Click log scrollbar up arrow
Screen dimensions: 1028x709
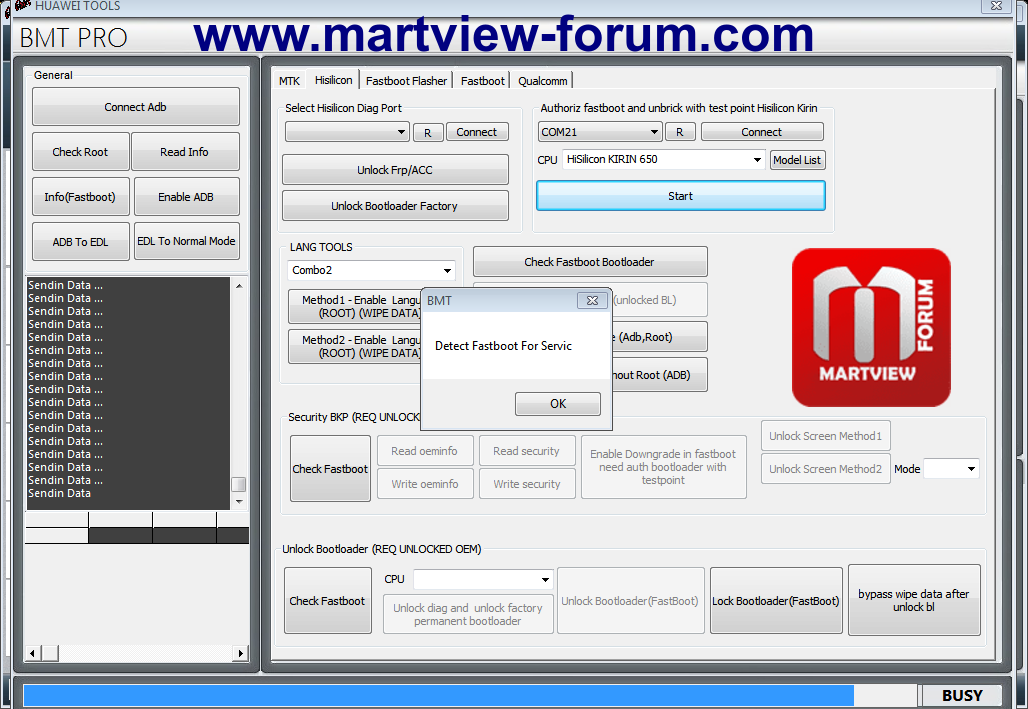click(239, 285)
